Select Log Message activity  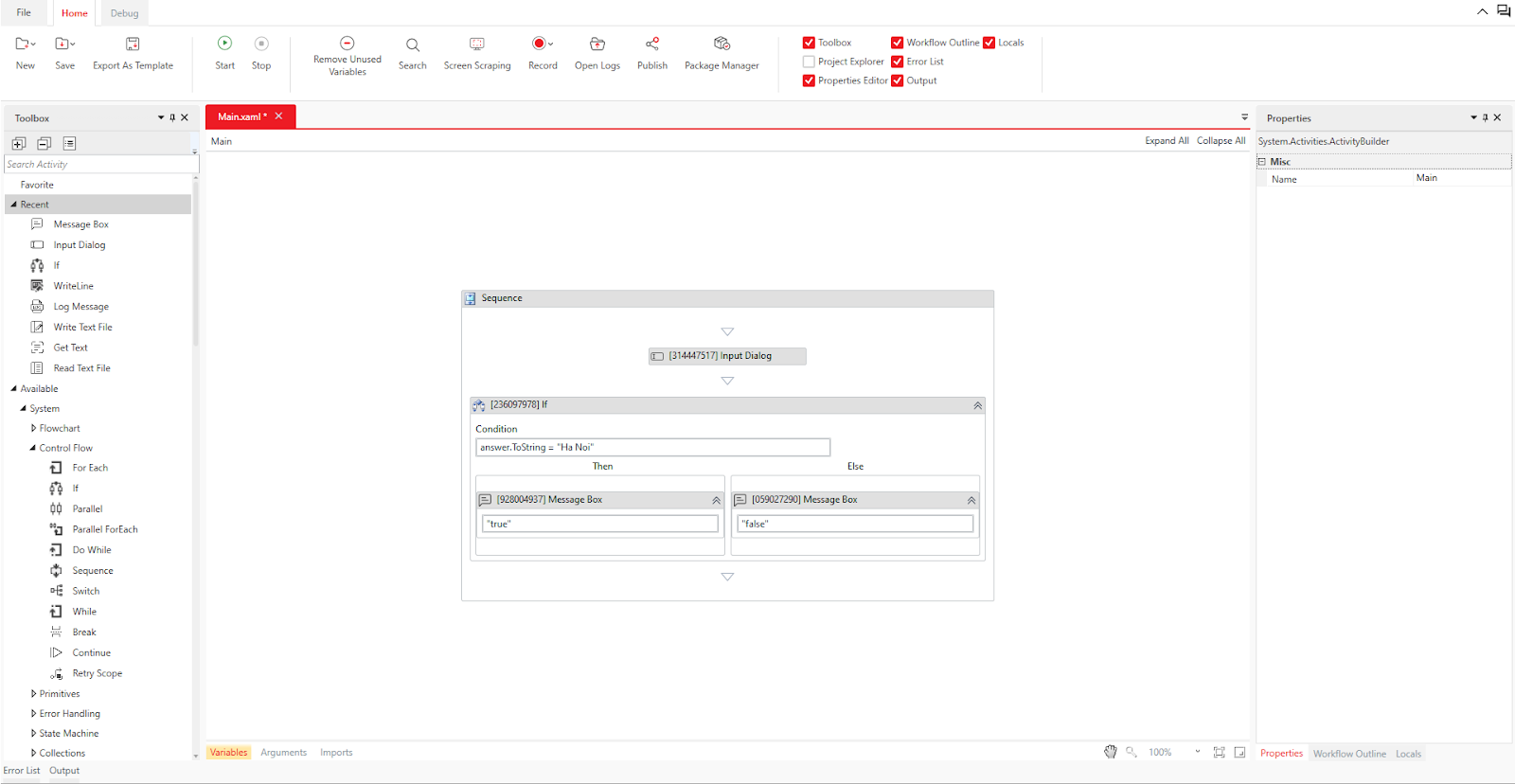[80, 307]
